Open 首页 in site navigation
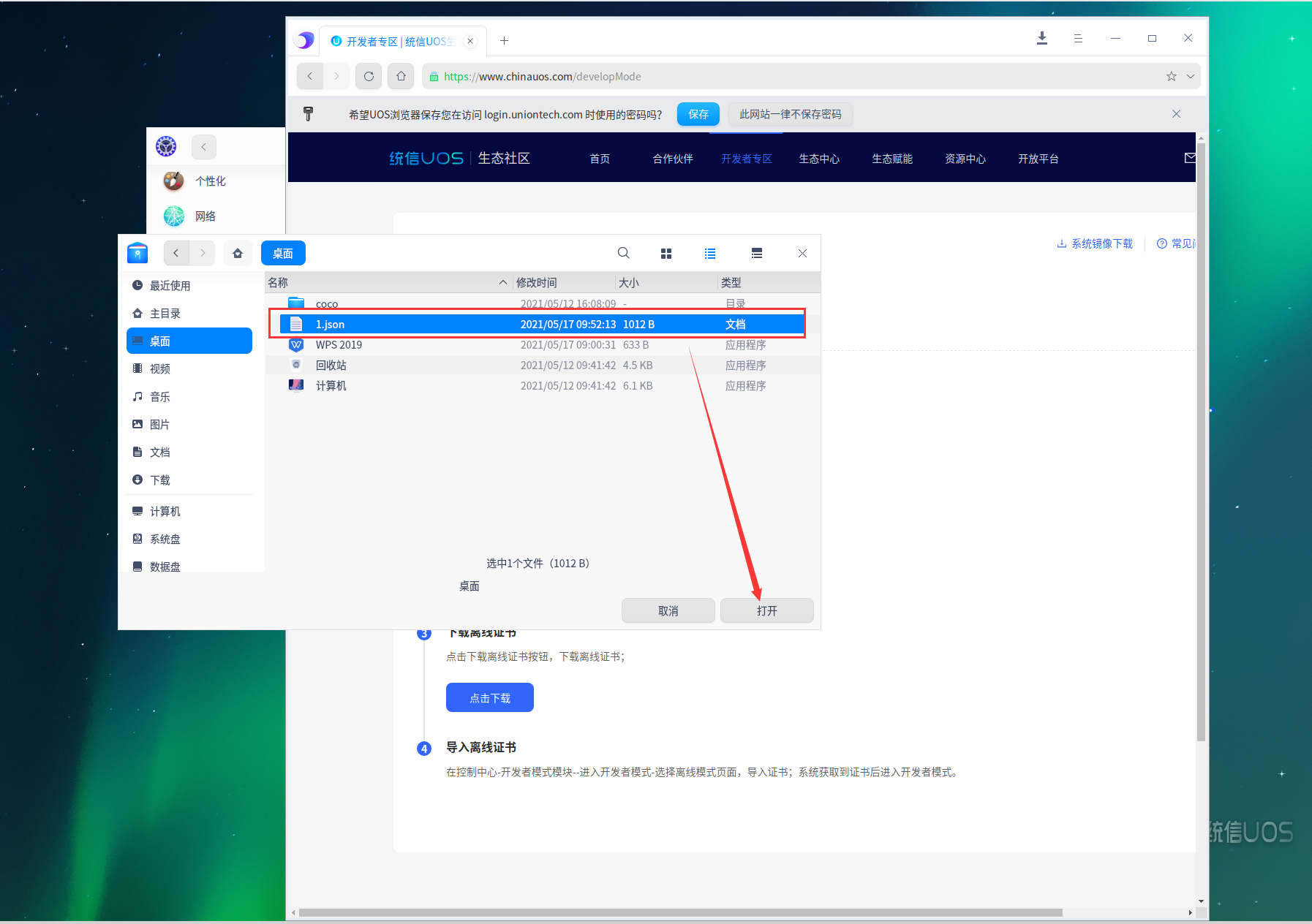 [x=600, y=159]
